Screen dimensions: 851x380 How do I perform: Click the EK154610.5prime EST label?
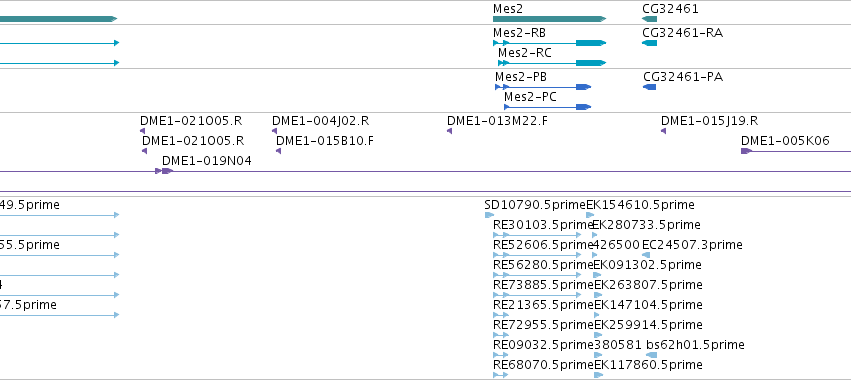pos(640,205)
